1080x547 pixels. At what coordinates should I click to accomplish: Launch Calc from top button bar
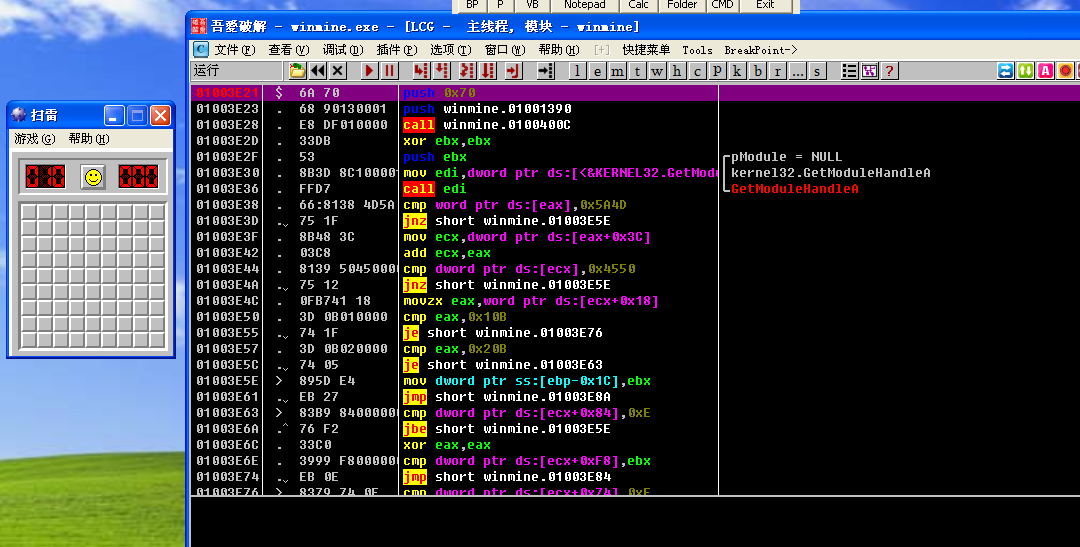pos(638,5)
